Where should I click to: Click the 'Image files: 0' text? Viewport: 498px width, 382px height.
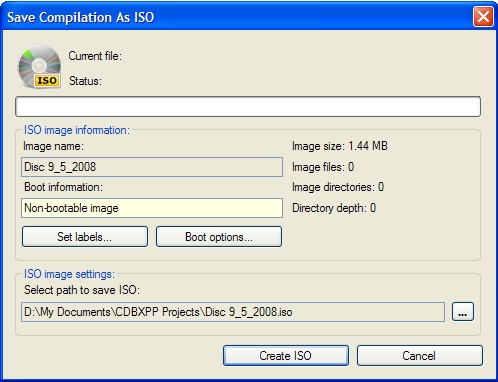click(x=323, y=167)
